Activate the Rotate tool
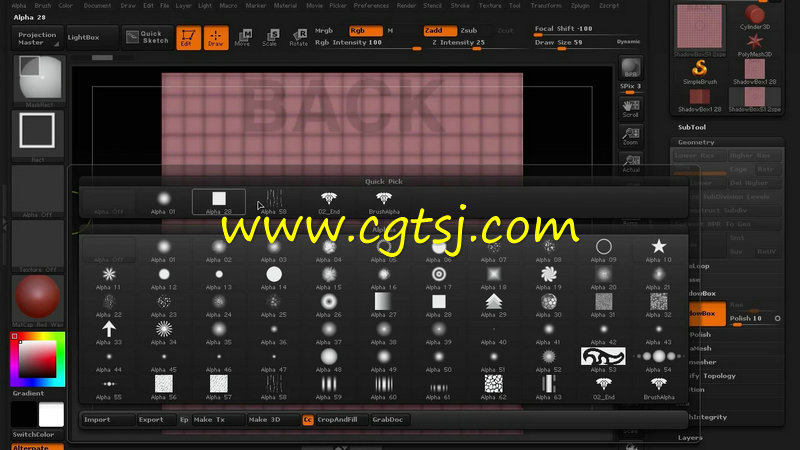The height and width of the screenshot is (450, 800). click(x=298, y=38)
